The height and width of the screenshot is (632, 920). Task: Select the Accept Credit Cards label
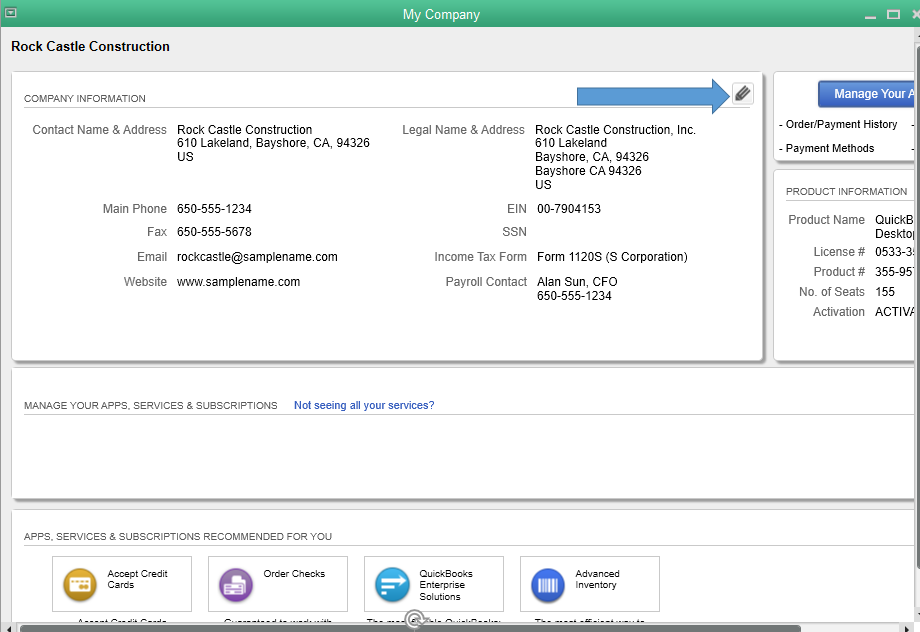click(137, 579)
